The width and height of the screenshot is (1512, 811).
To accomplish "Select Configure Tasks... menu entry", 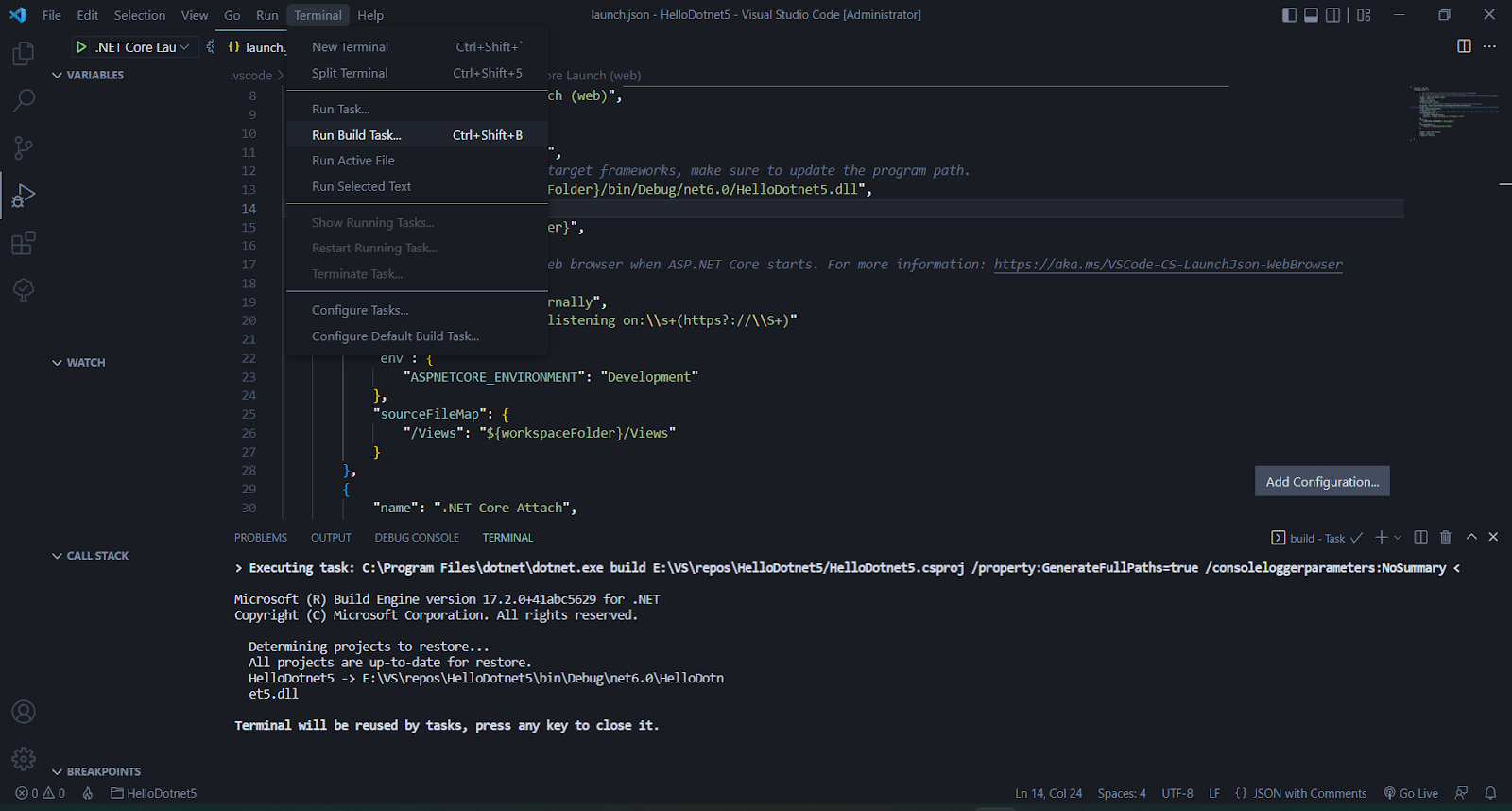I will [417, 310].
